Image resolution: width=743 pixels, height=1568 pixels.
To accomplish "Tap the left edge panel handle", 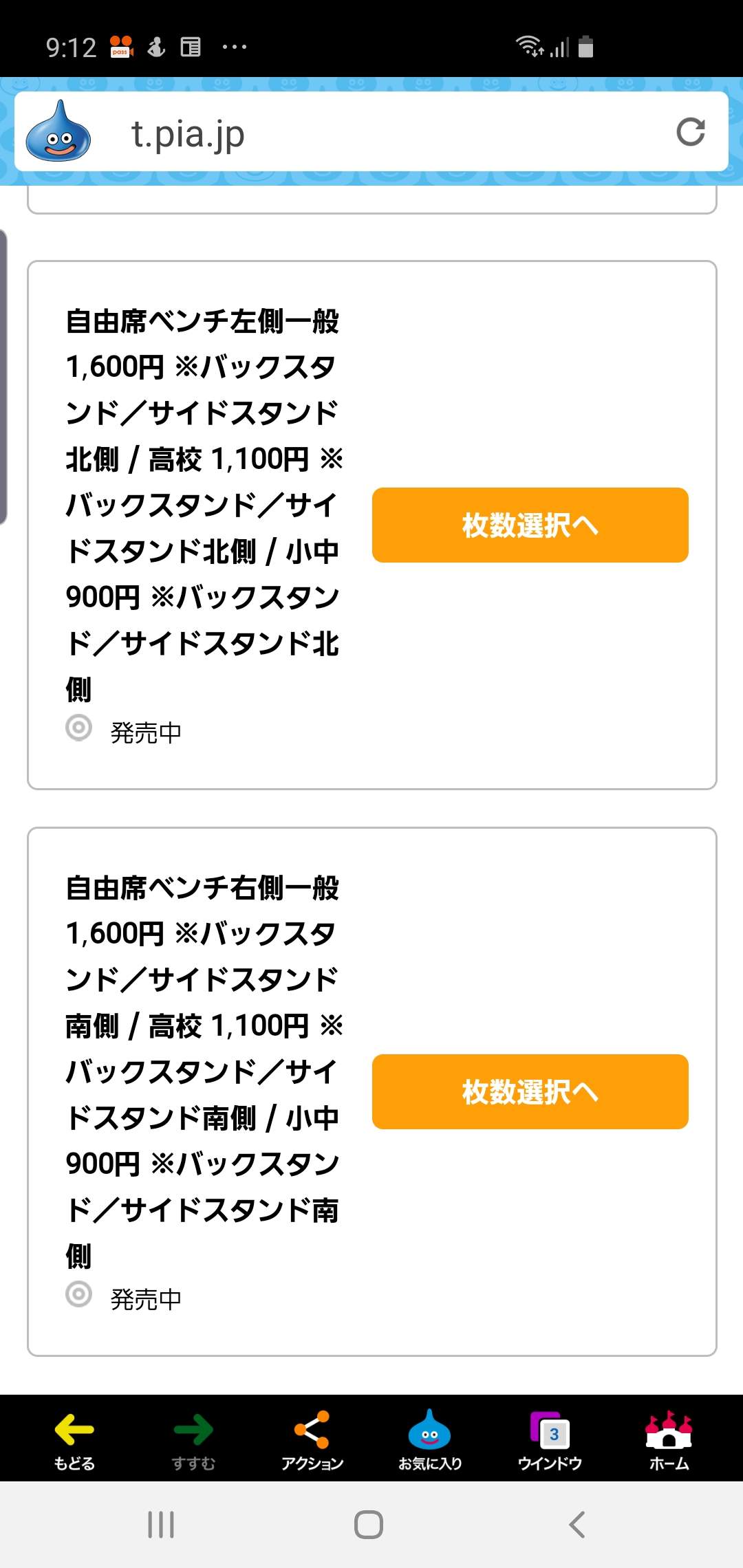I will tap(3, 377).
